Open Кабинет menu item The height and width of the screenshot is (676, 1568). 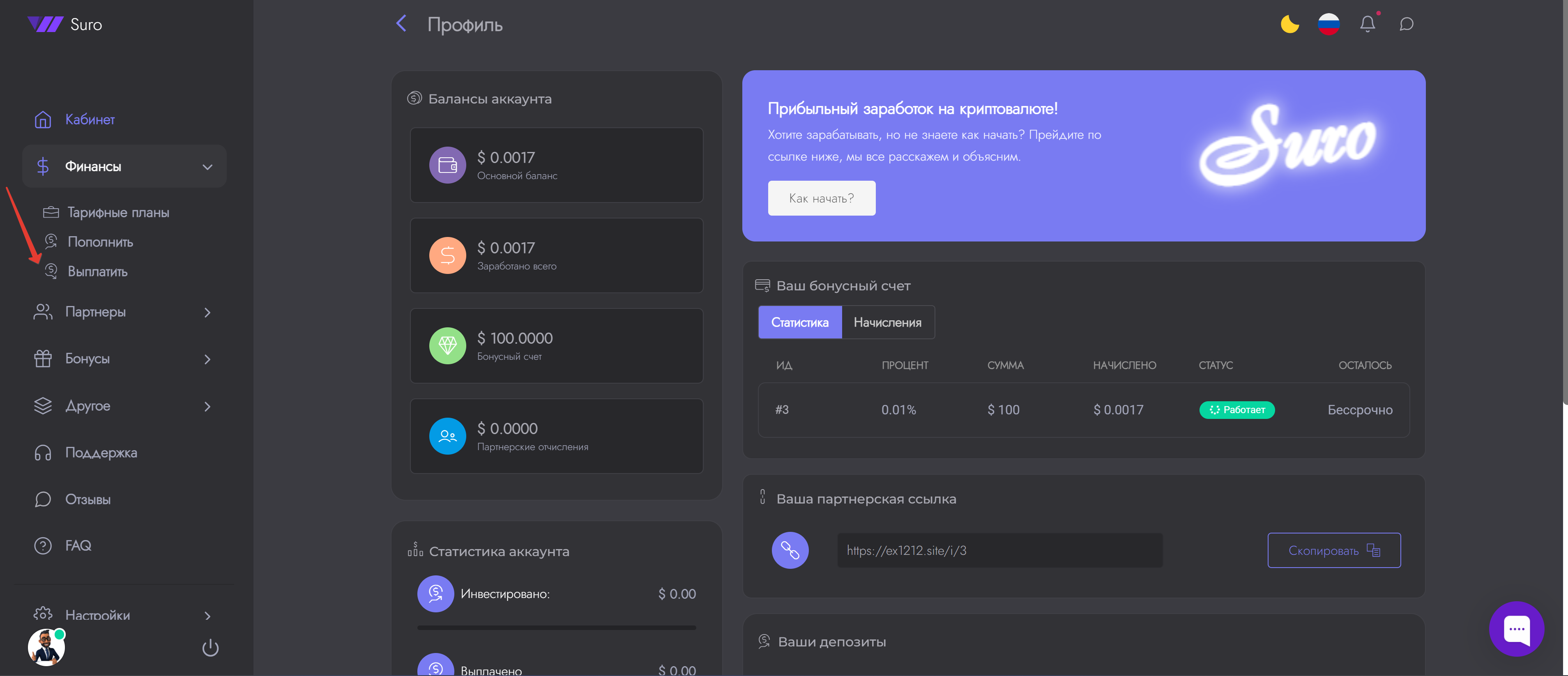90,120
